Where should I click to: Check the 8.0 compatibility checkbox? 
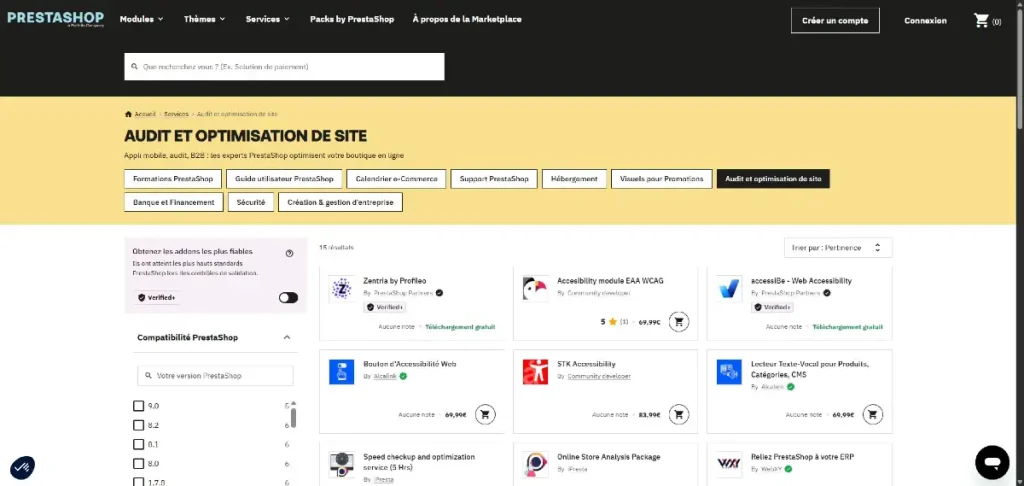point(138,464)
